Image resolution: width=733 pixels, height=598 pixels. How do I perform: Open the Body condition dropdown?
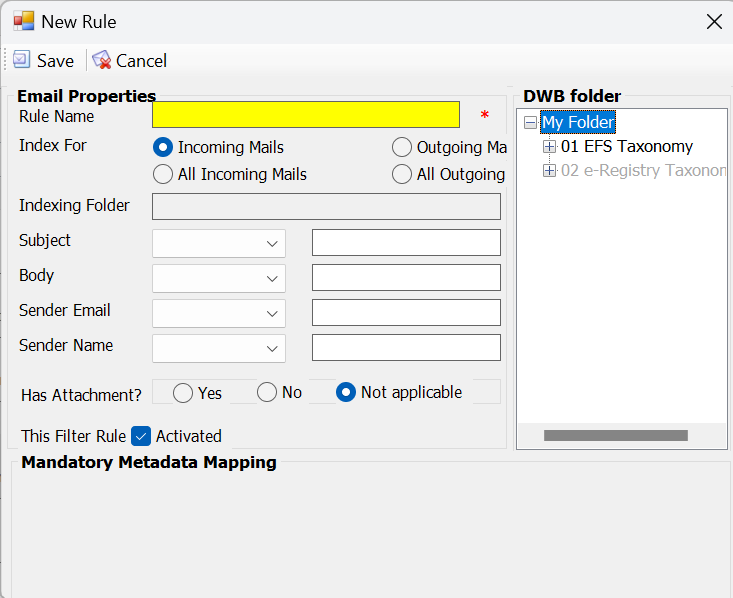point(219,278)
